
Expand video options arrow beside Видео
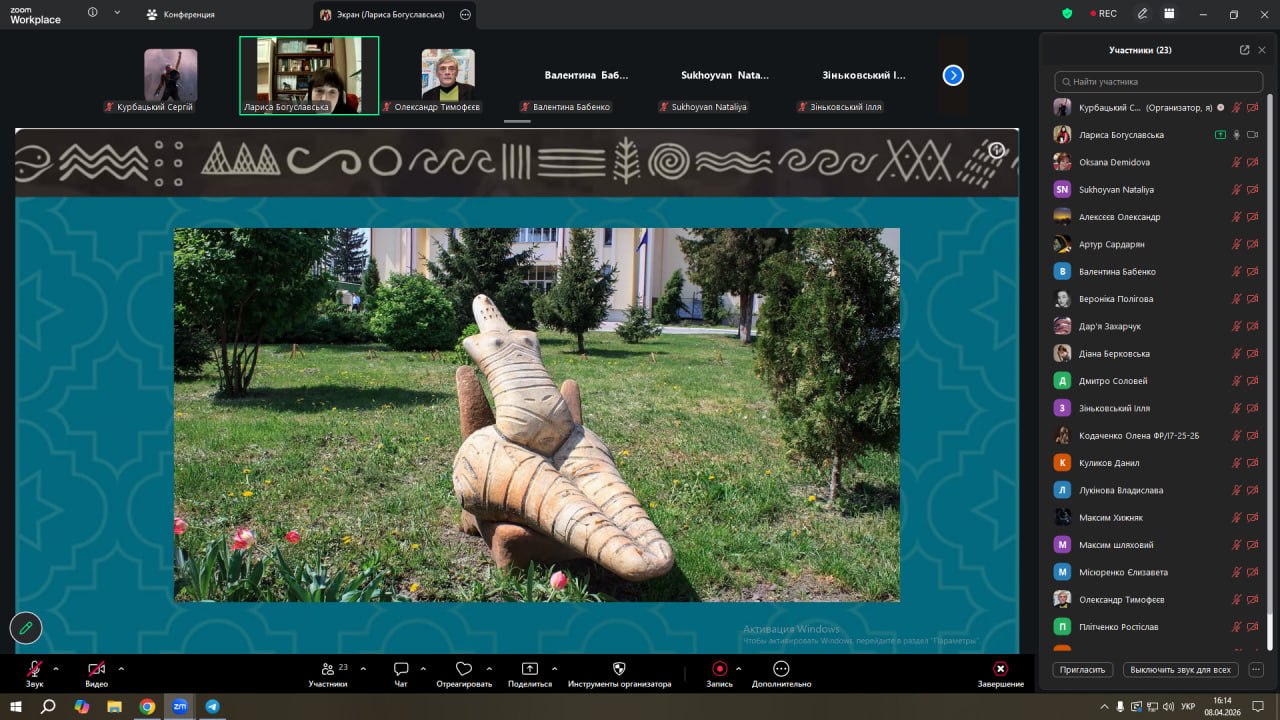coord(121,668)
